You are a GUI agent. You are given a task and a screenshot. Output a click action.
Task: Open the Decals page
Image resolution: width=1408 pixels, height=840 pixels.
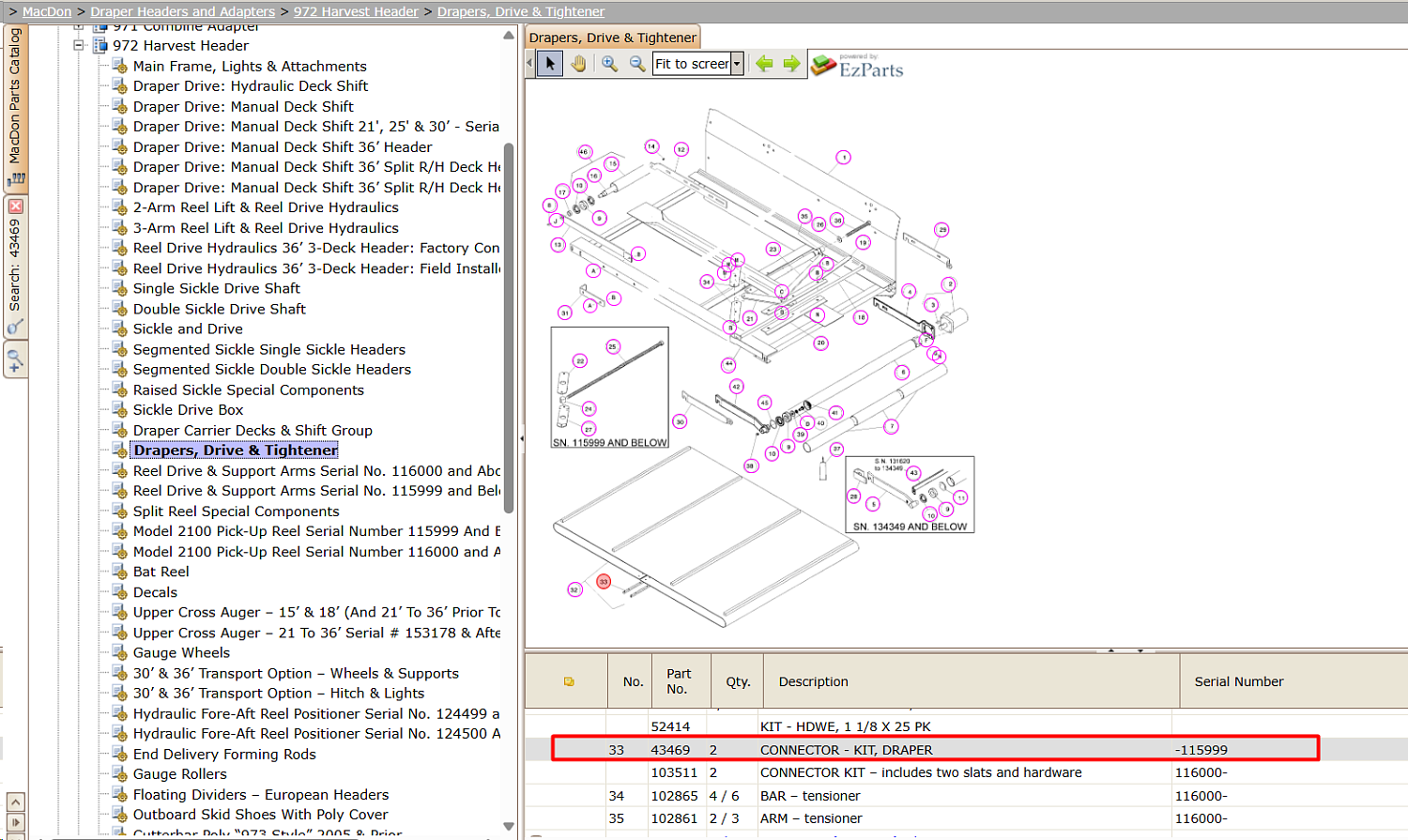tap(155, 592)
